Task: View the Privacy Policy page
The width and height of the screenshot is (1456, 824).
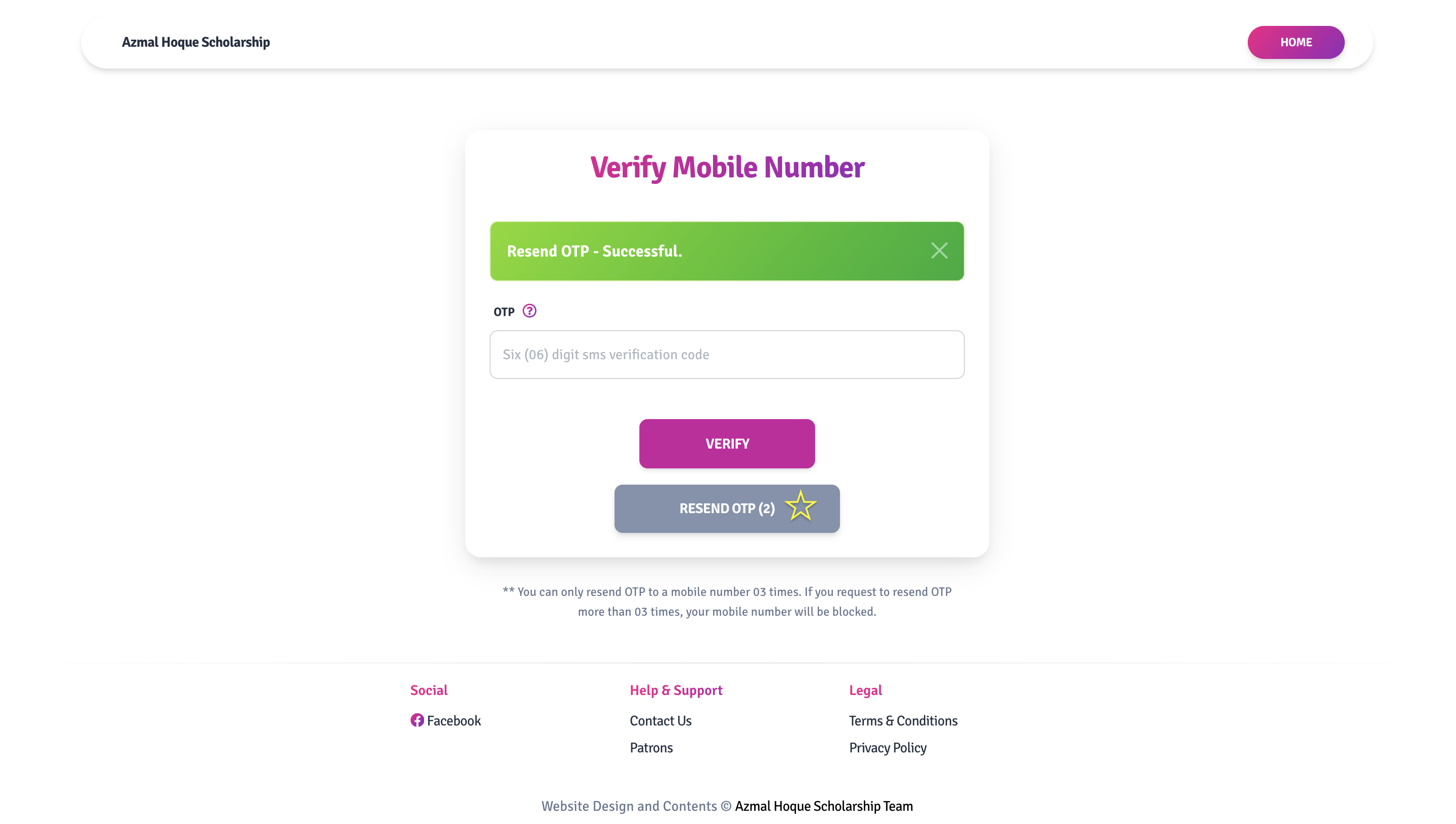Action: 888,748
